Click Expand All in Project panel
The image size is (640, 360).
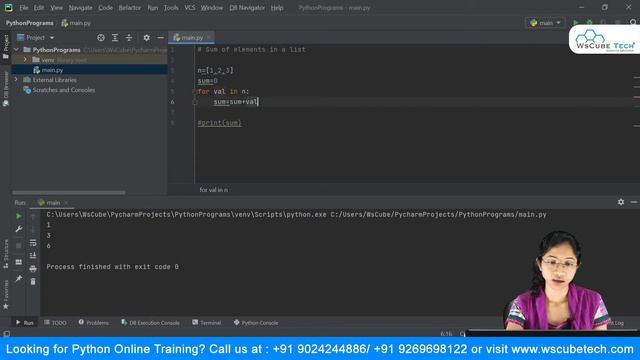click(115, 38)
